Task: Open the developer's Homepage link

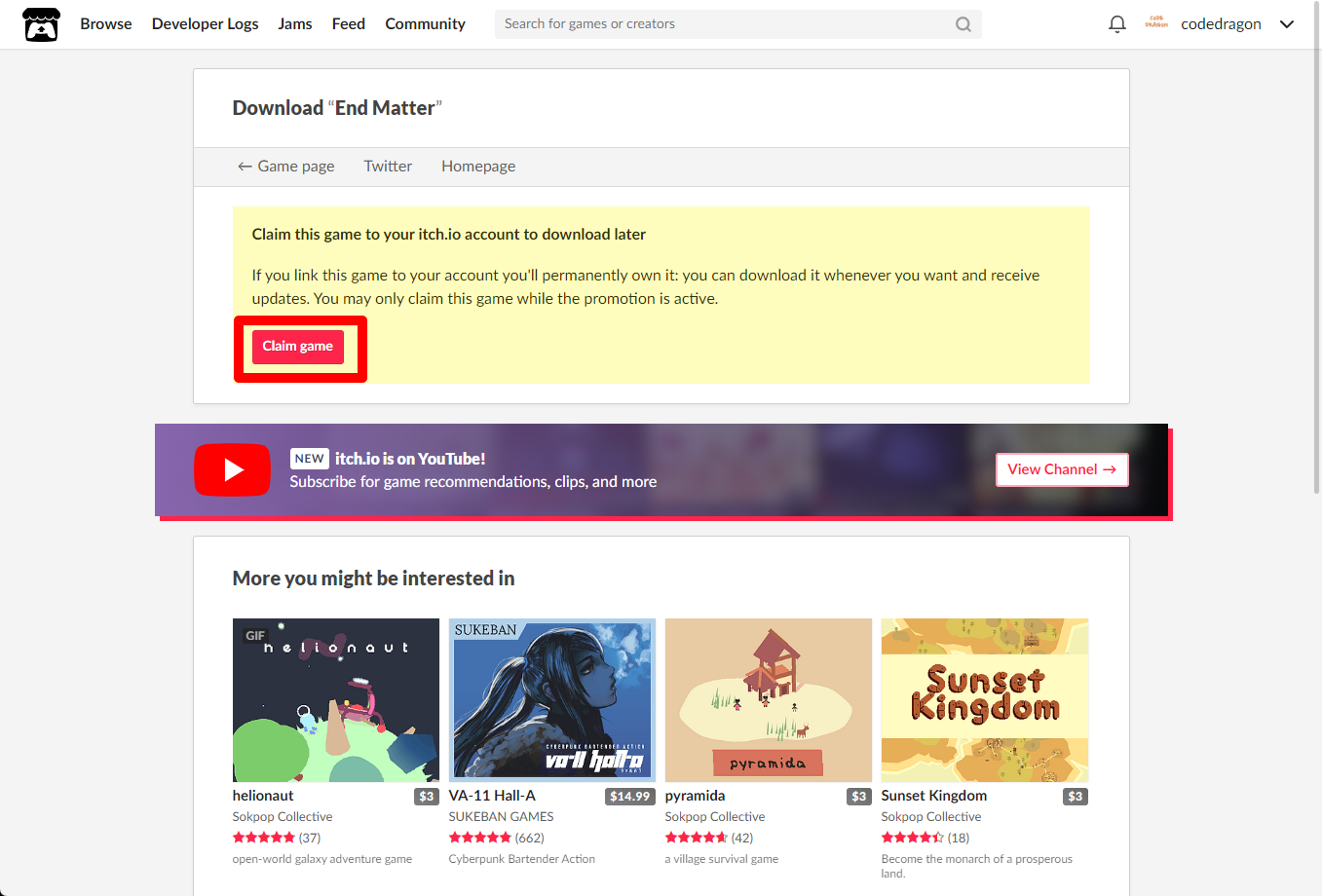Action: point(478,167)
